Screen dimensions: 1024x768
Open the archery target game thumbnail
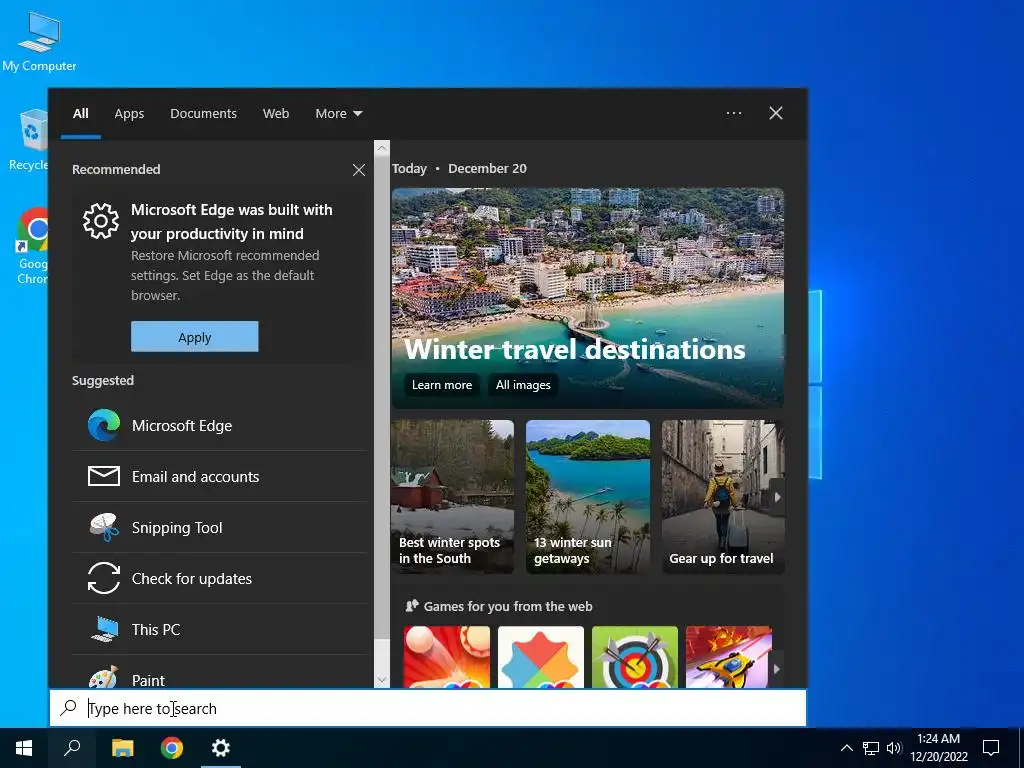pos(635,657)
